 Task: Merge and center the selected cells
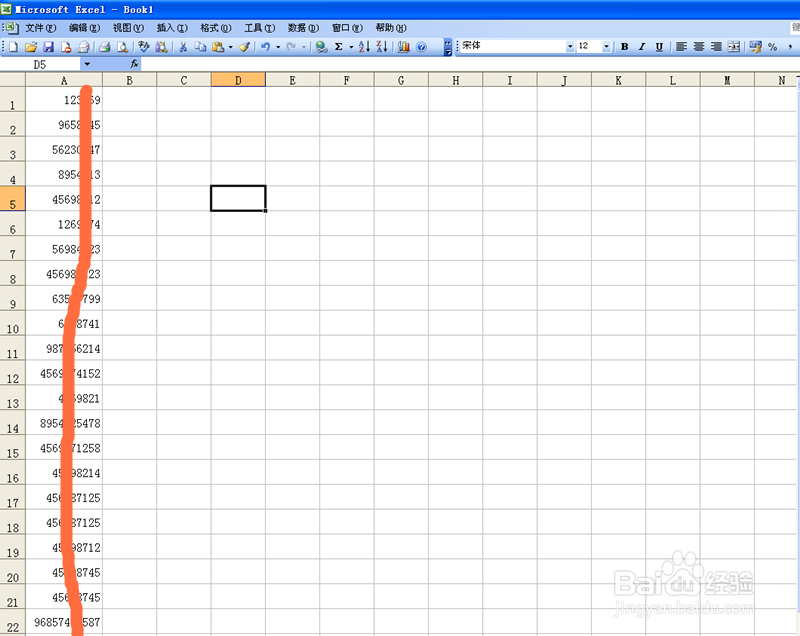734,47
